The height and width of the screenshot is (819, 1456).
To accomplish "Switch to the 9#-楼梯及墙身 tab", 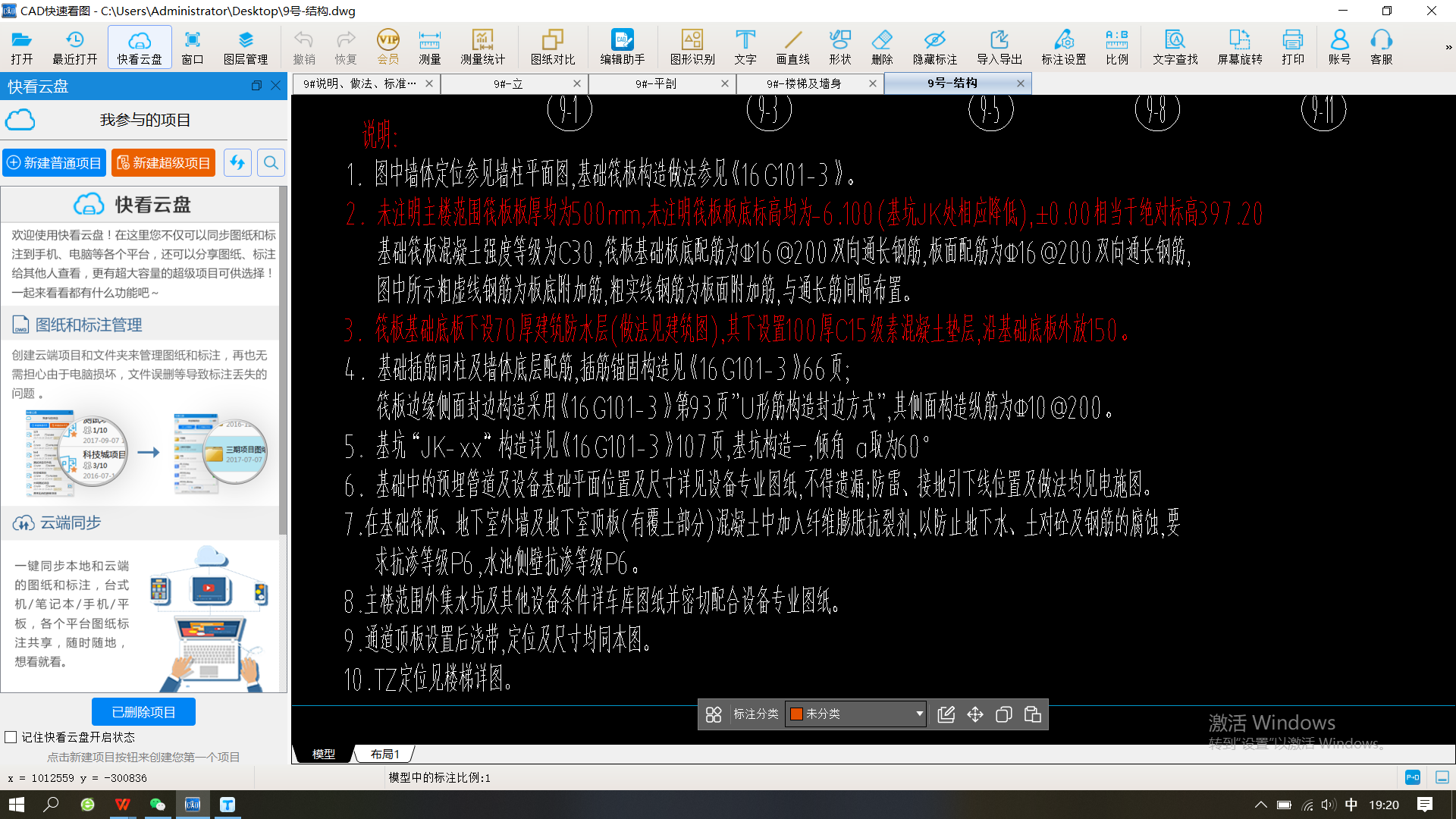I will point(804,83).
